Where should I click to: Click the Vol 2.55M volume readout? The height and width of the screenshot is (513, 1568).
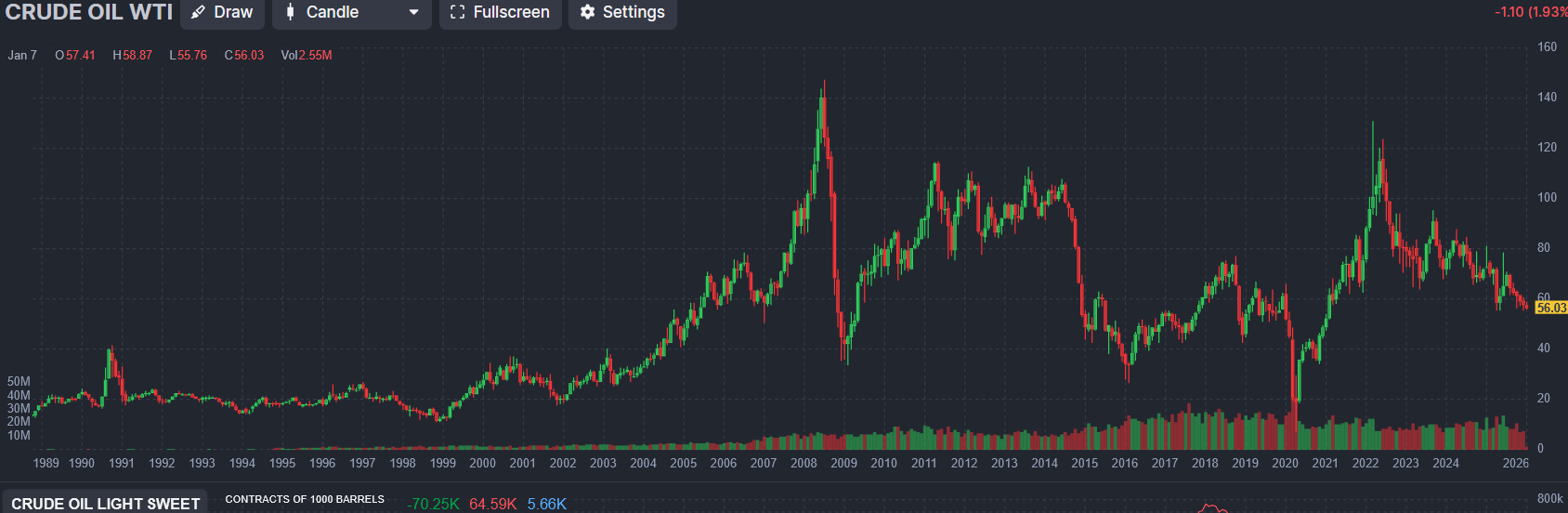coord(307,56)
